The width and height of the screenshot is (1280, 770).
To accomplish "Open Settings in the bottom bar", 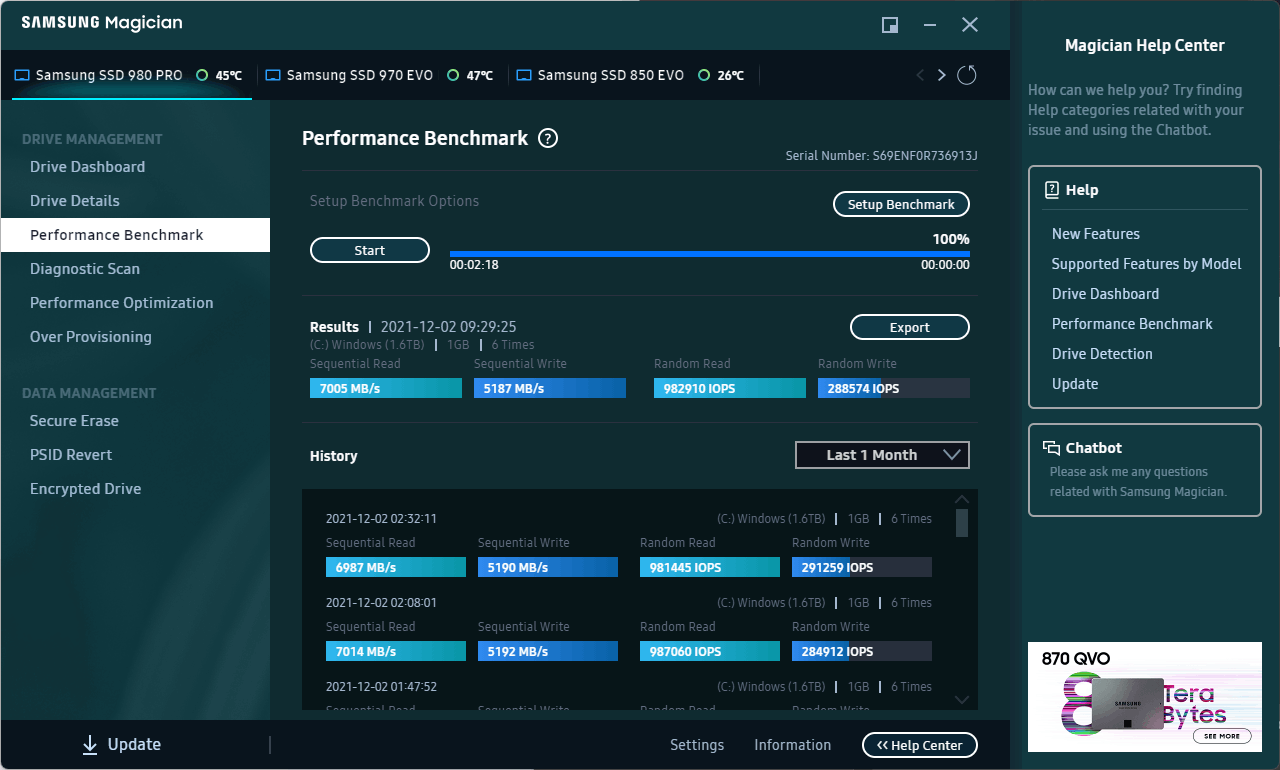I will [x=697, y=745].
